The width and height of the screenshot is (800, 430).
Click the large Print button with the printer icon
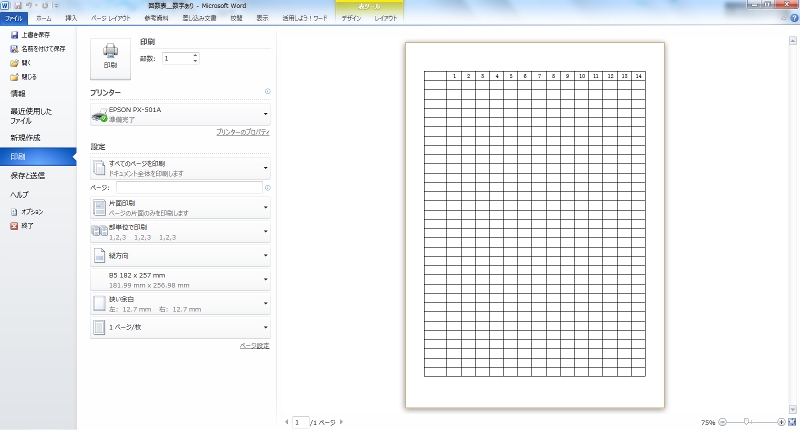pos(110,59)
